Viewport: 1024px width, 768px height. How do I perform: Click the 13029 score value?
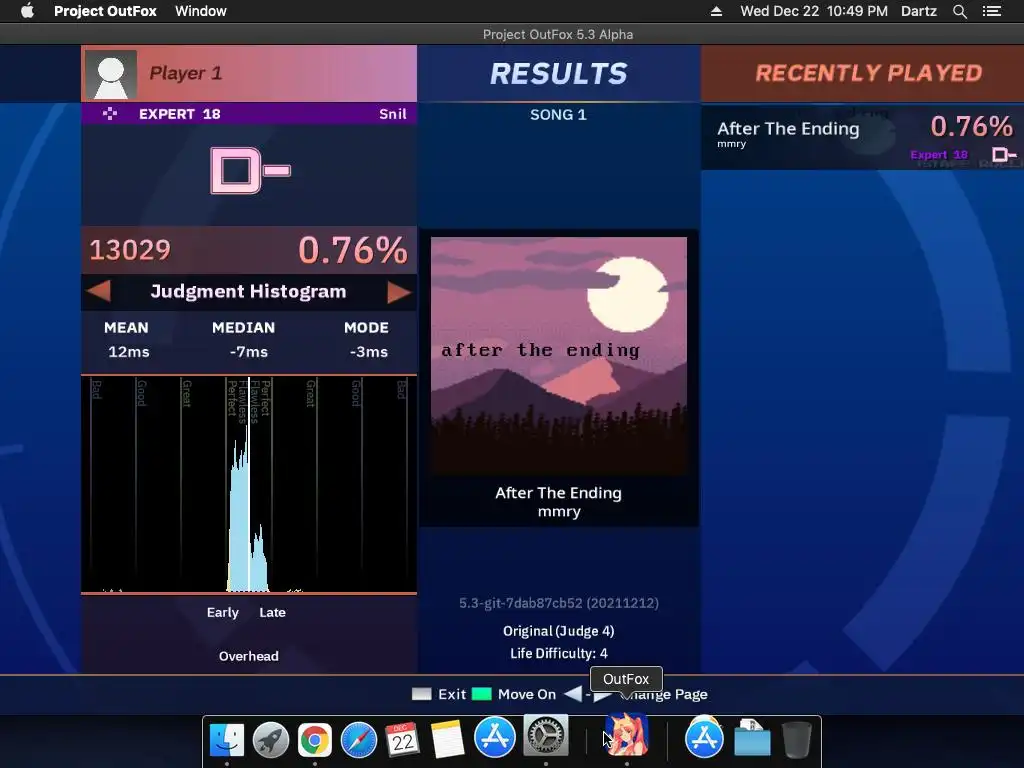tap(130, 250)
